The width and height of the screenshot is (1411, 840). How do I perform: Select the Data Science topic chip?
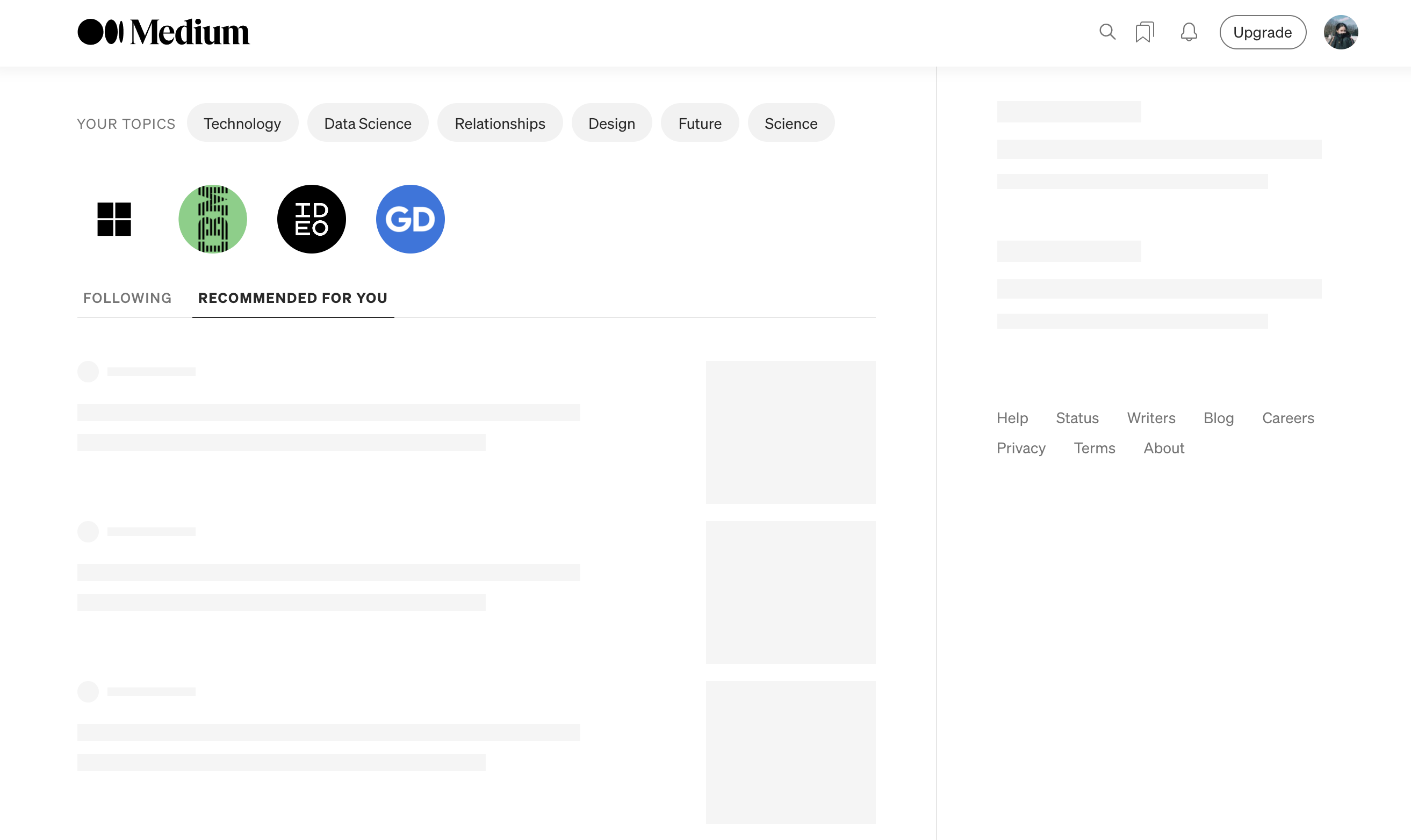pyautogui.click(x=368, y=124)
